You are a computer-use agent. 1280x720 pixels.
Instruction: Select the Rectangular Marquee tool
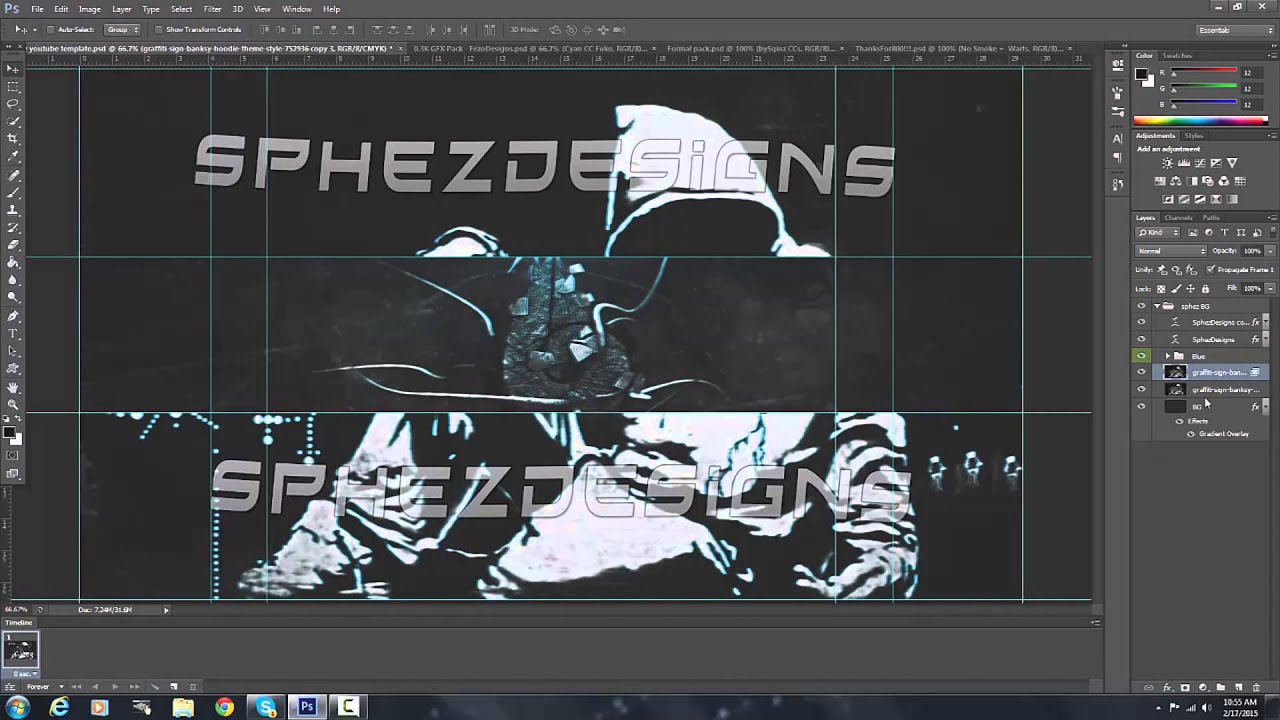[12, 87]
